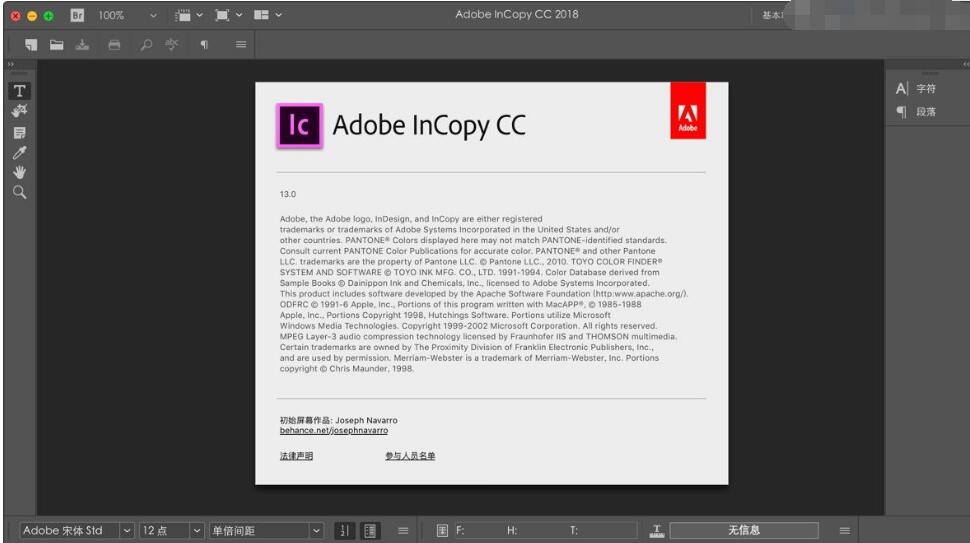Open the 字符 (Character) panel
The image size is (970, 543).
pyautogui.click(x=926, y=89)
